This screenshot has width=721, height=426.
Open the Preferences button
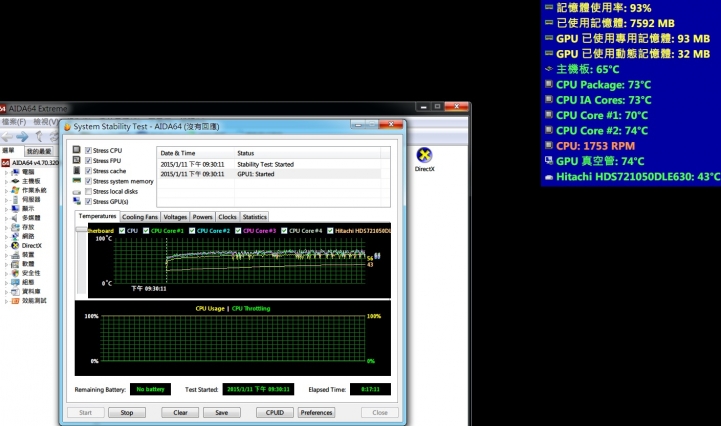(x=316, y=413)
